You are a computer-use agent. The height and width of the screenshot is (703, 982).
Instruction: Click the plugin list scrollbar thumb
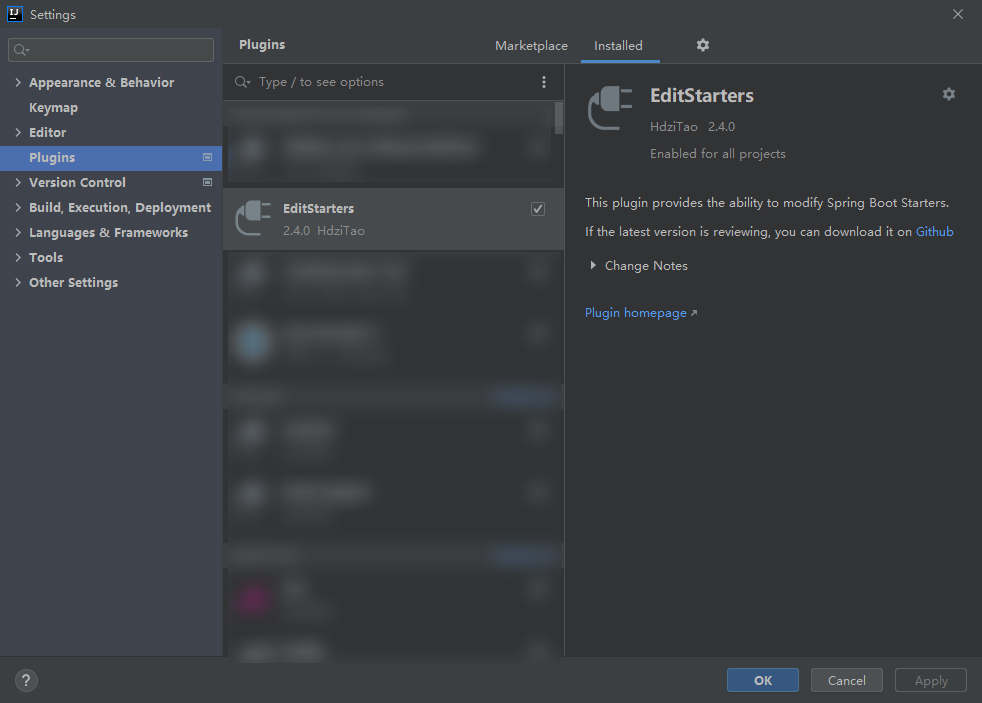point(559,118)
